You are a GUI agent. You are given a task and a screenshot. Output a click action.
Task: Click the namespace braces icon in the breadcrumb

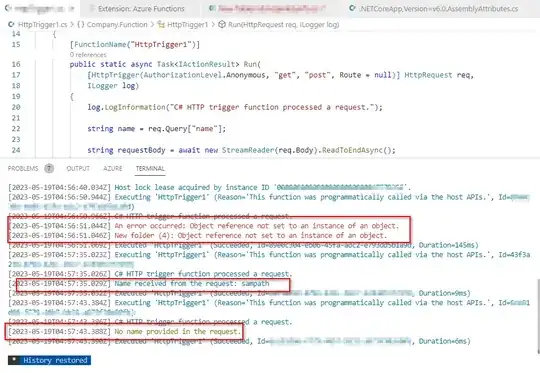(x=81, y=24)
